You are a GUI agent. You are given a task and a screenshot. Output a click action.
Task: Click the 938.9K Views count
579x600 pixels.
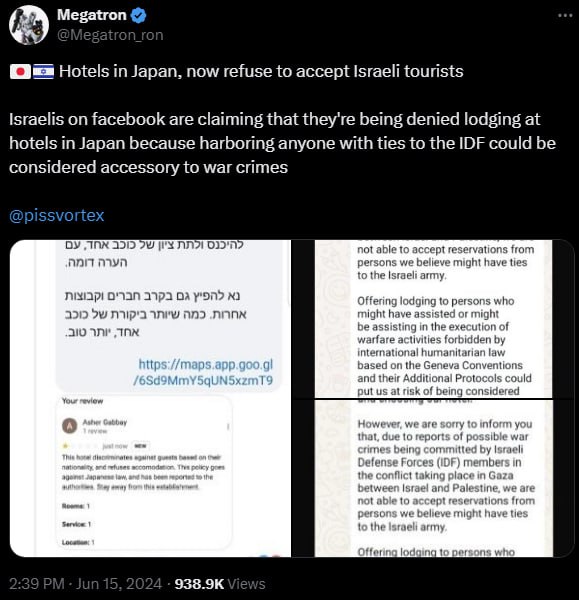coord(220,584)
